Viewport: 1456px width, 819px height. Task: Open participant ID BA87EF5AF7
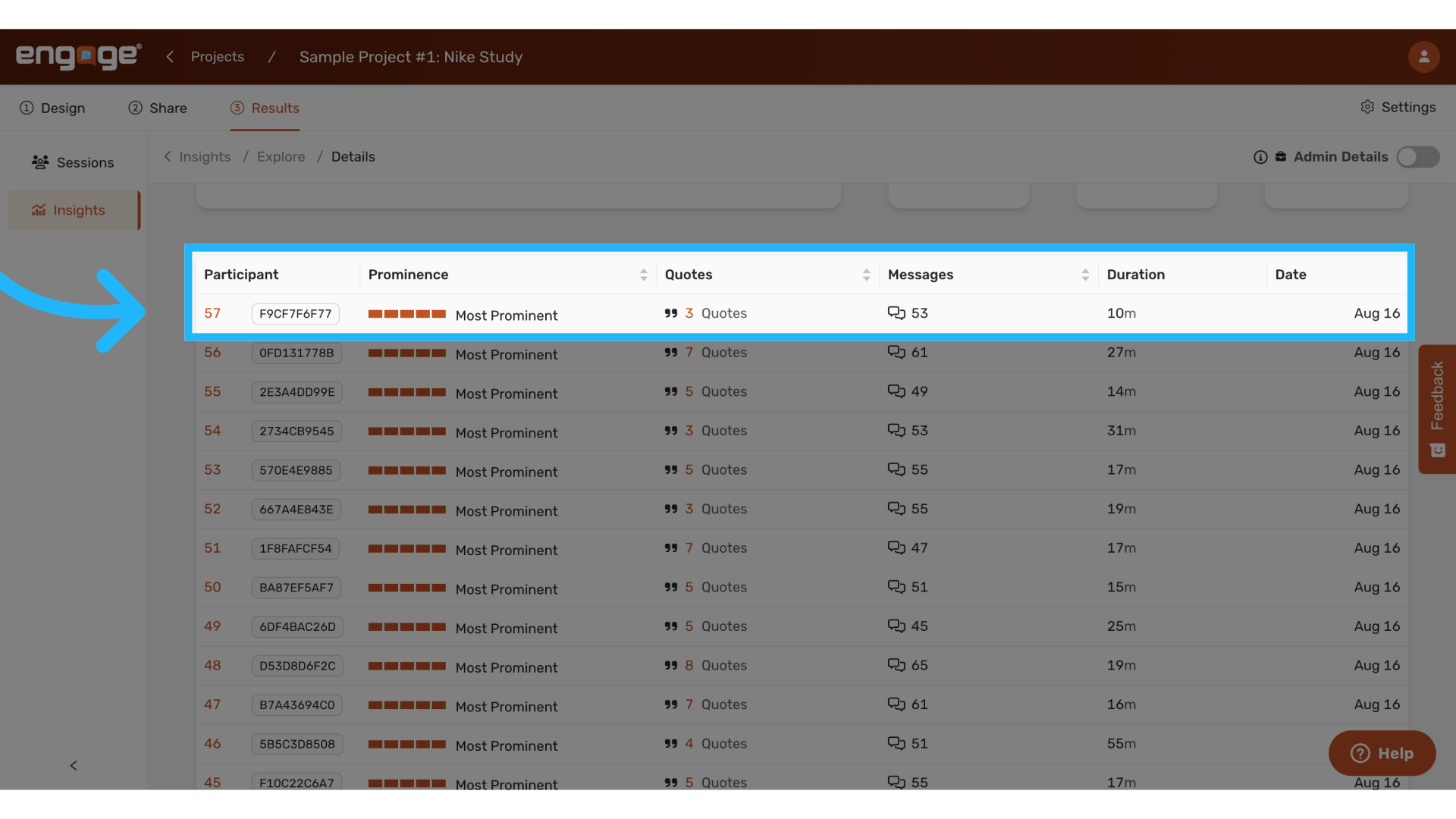pos(297,588)
